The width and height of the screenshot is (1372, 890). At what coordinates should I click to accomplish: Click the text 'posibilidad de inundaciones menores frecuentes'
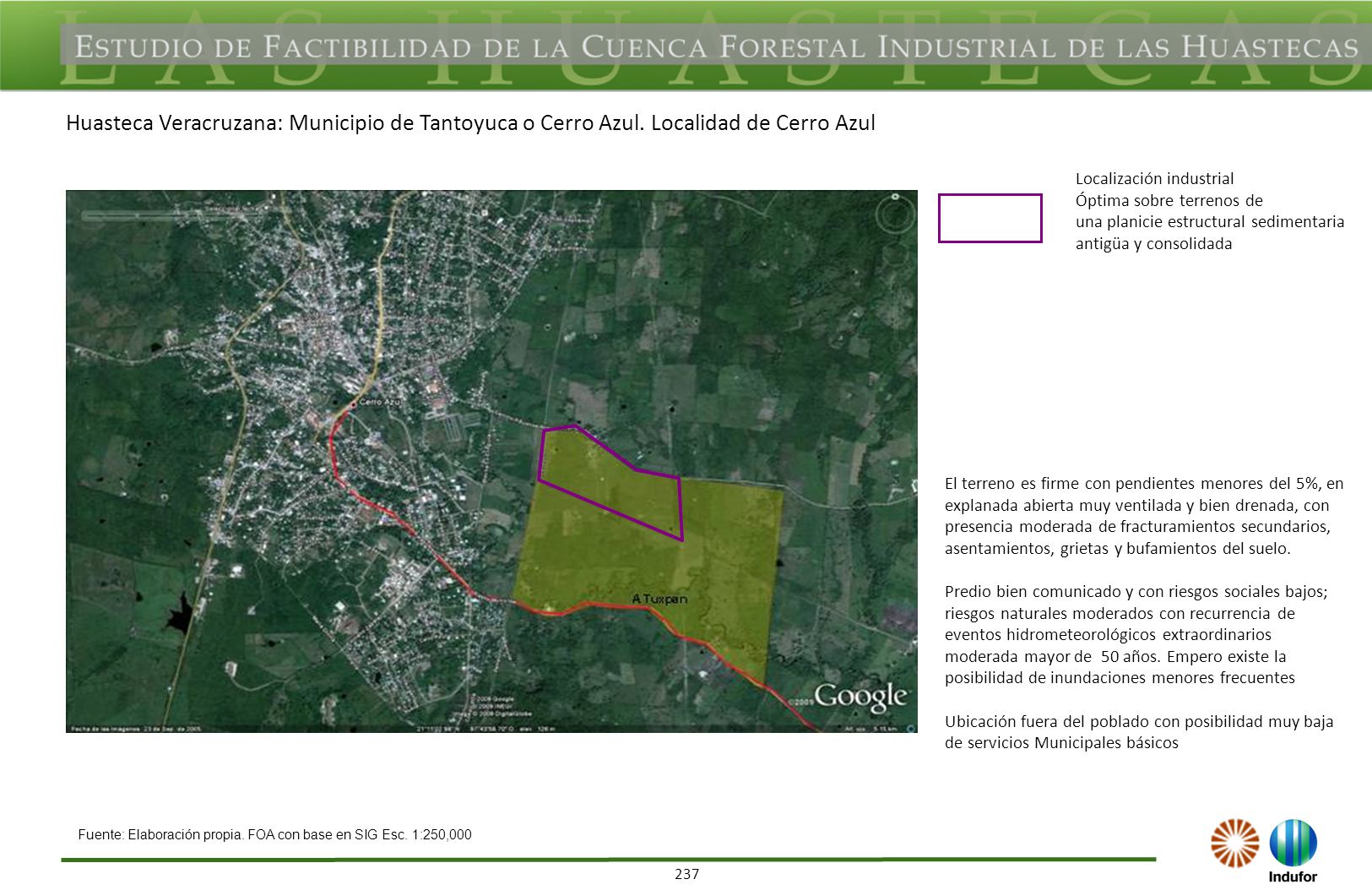pyautogui.click(x=1120, y=678)
